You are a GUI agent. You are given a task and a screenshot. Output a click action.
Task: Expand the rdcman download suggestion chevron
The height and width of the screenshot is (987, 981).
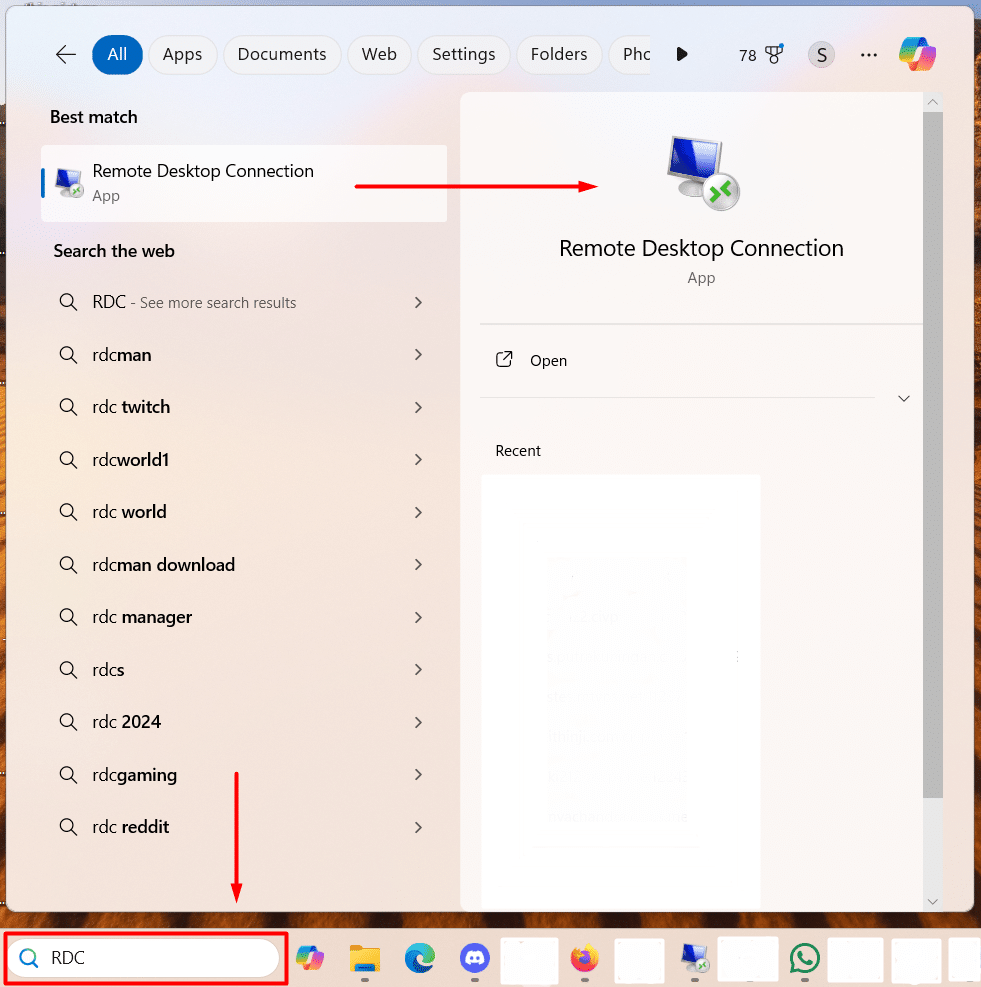[x=418, y=565]
